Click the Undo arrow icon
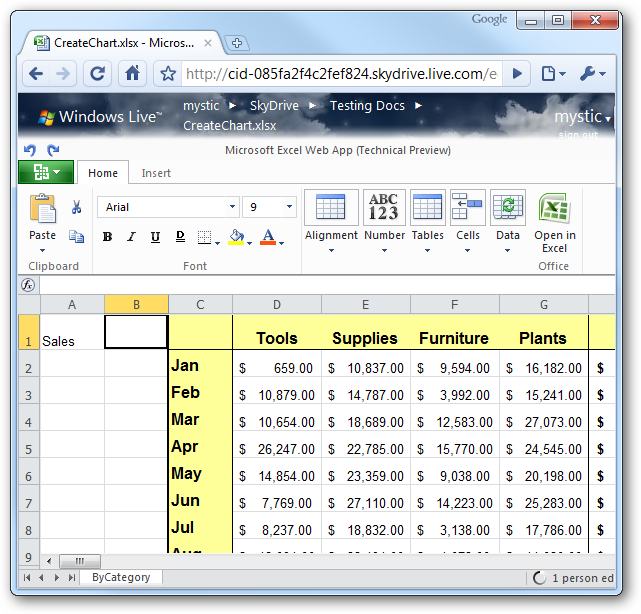The width and height of the screenshot is (641, 614). [x=29, y=150]
